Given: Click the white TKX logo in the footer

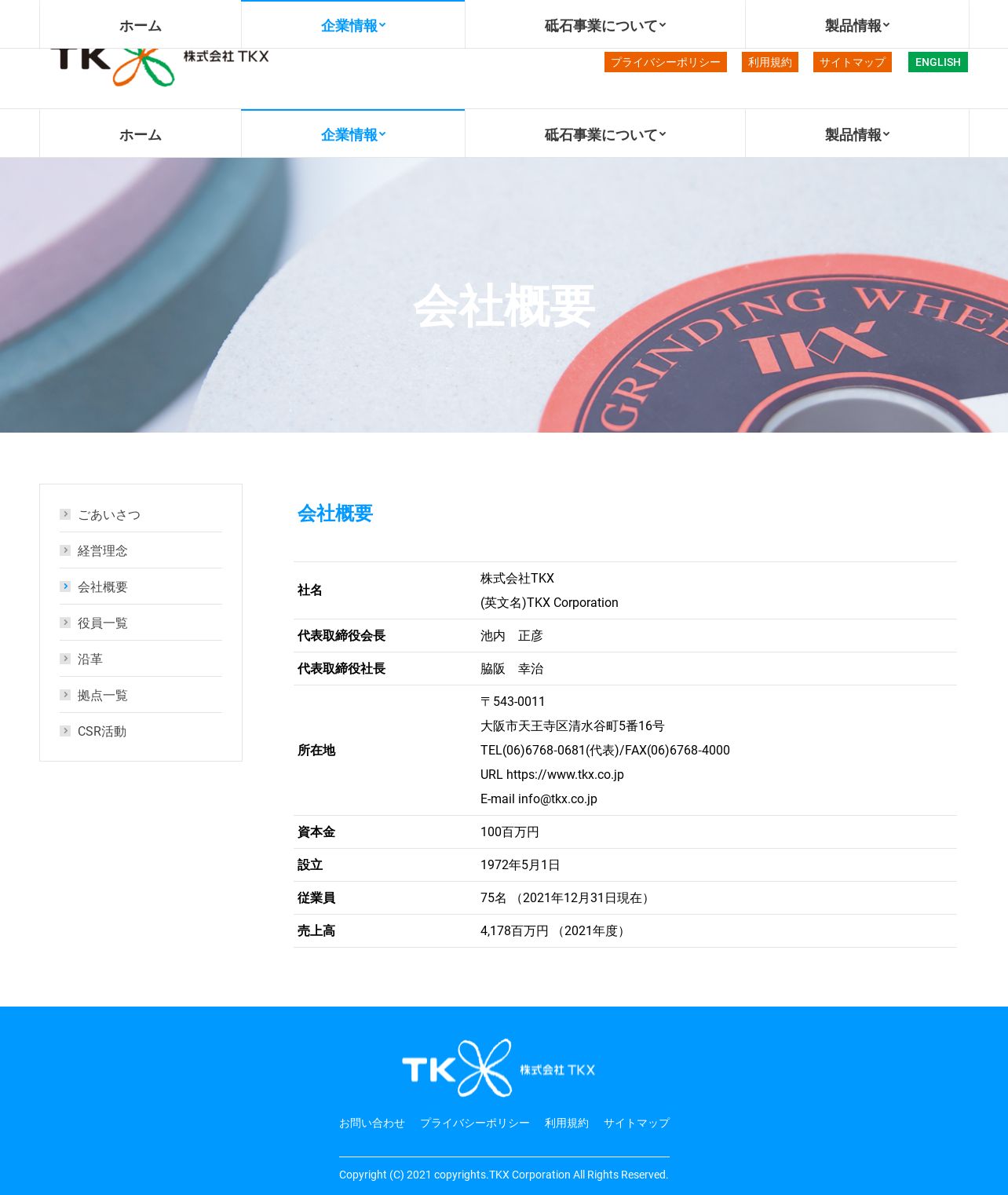Looking at the screenshot, I should pyautogui.click(x=499, y=1068).
